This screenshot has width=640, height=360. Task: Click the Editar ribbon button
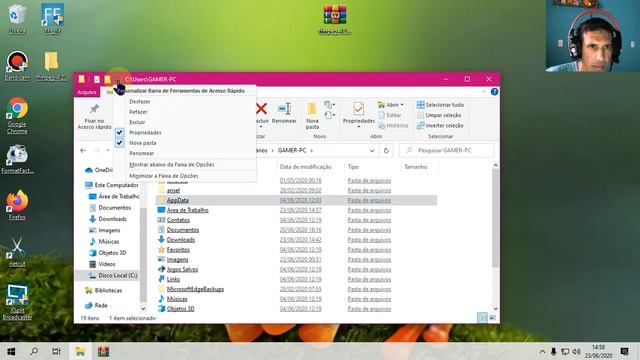click(390, 115)
